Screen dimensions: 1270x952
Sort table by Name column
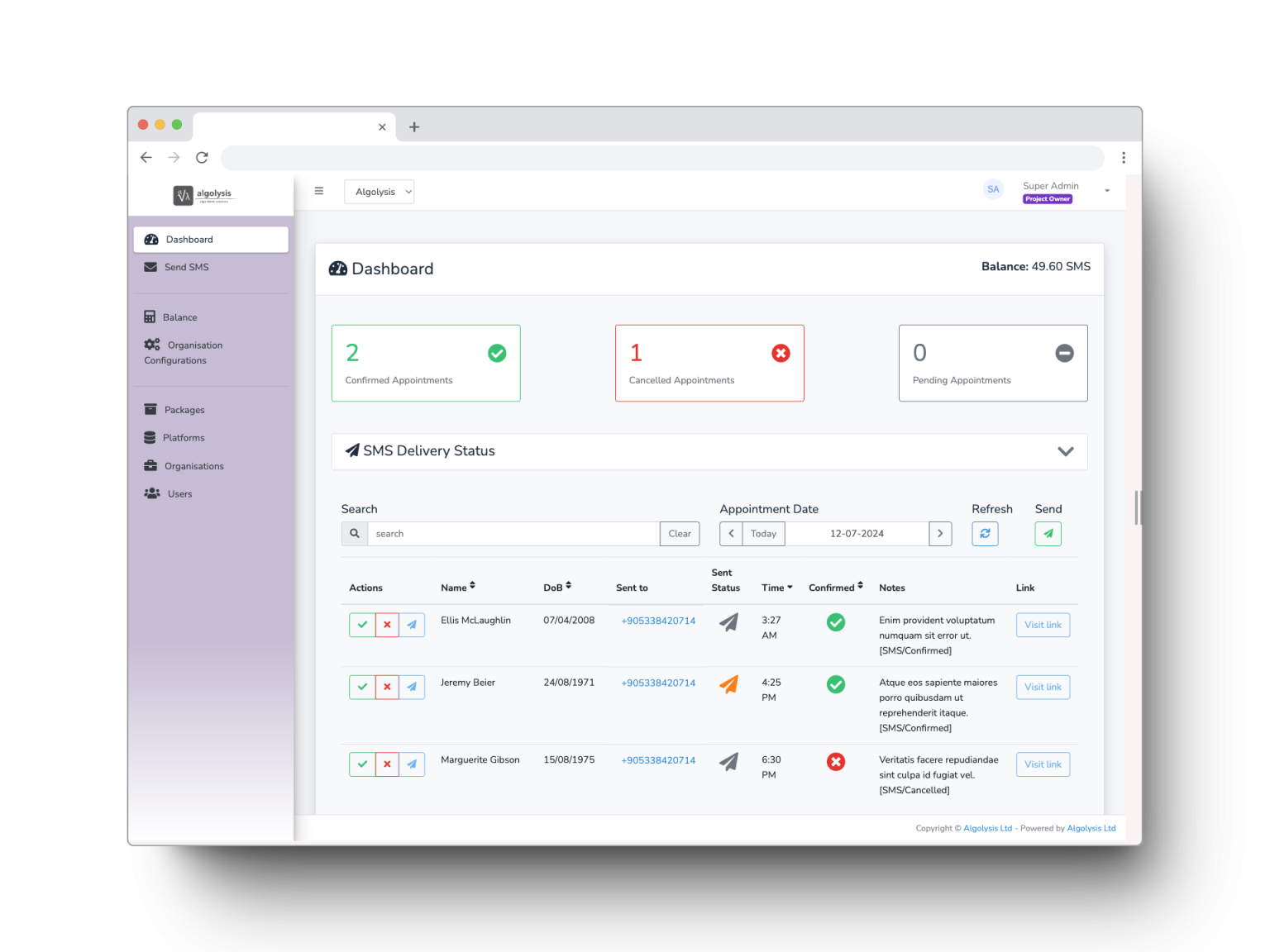pyautogui.click(x=458, y=588)
